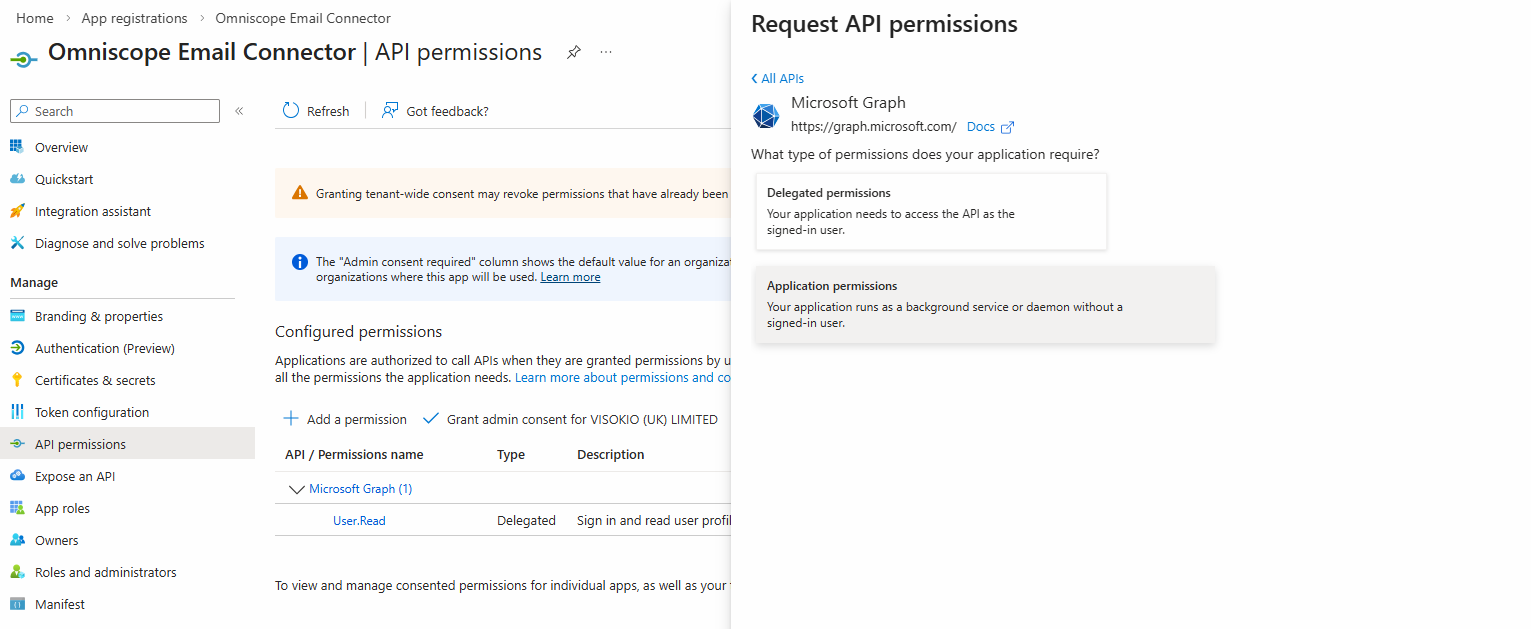
Task: Navigate to Expose an API
Action: pyautogui.click(x=75, y=476)
